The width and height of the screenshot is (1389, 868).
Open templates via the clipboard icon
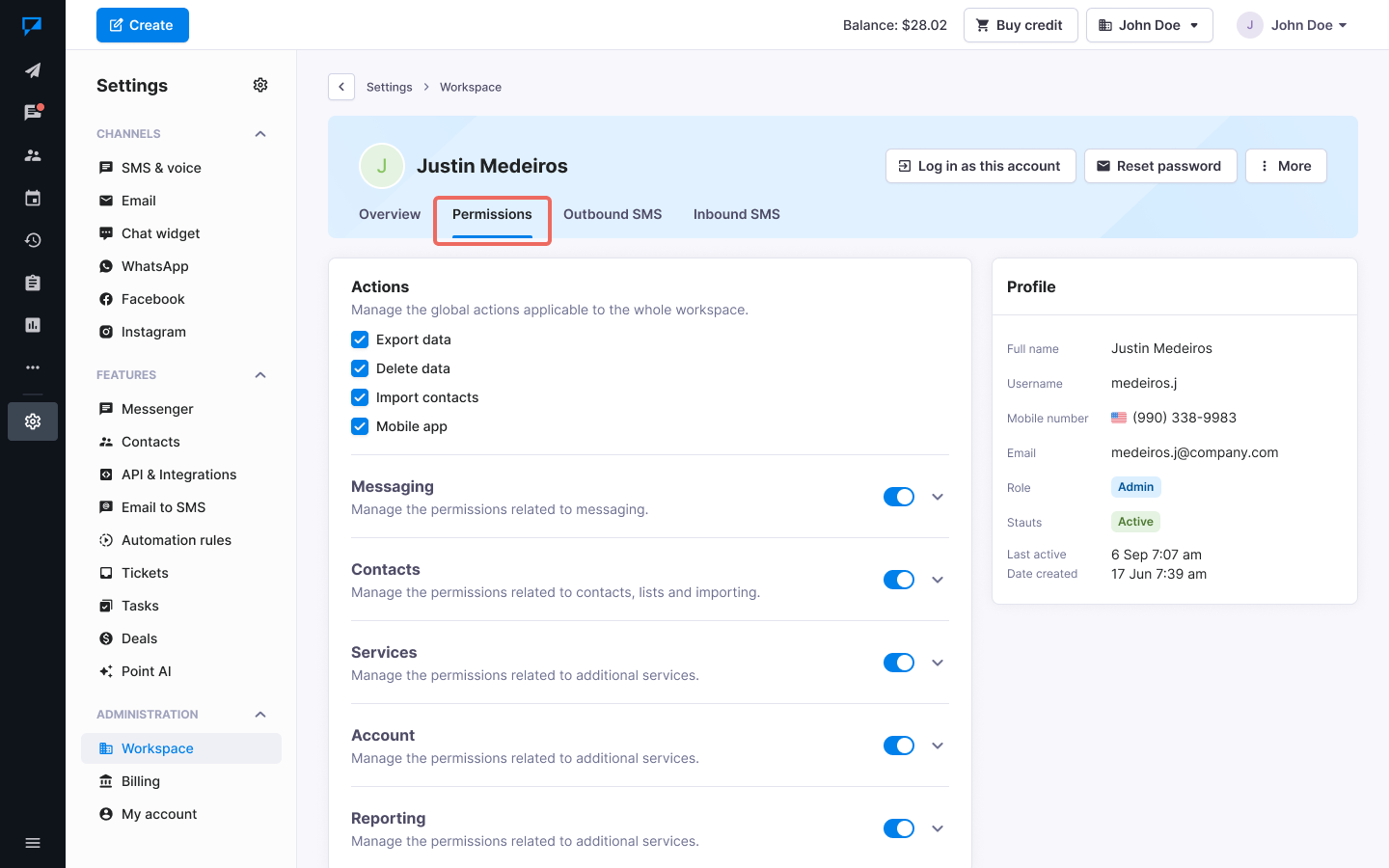pyautogui.click(x=33, y=282)
